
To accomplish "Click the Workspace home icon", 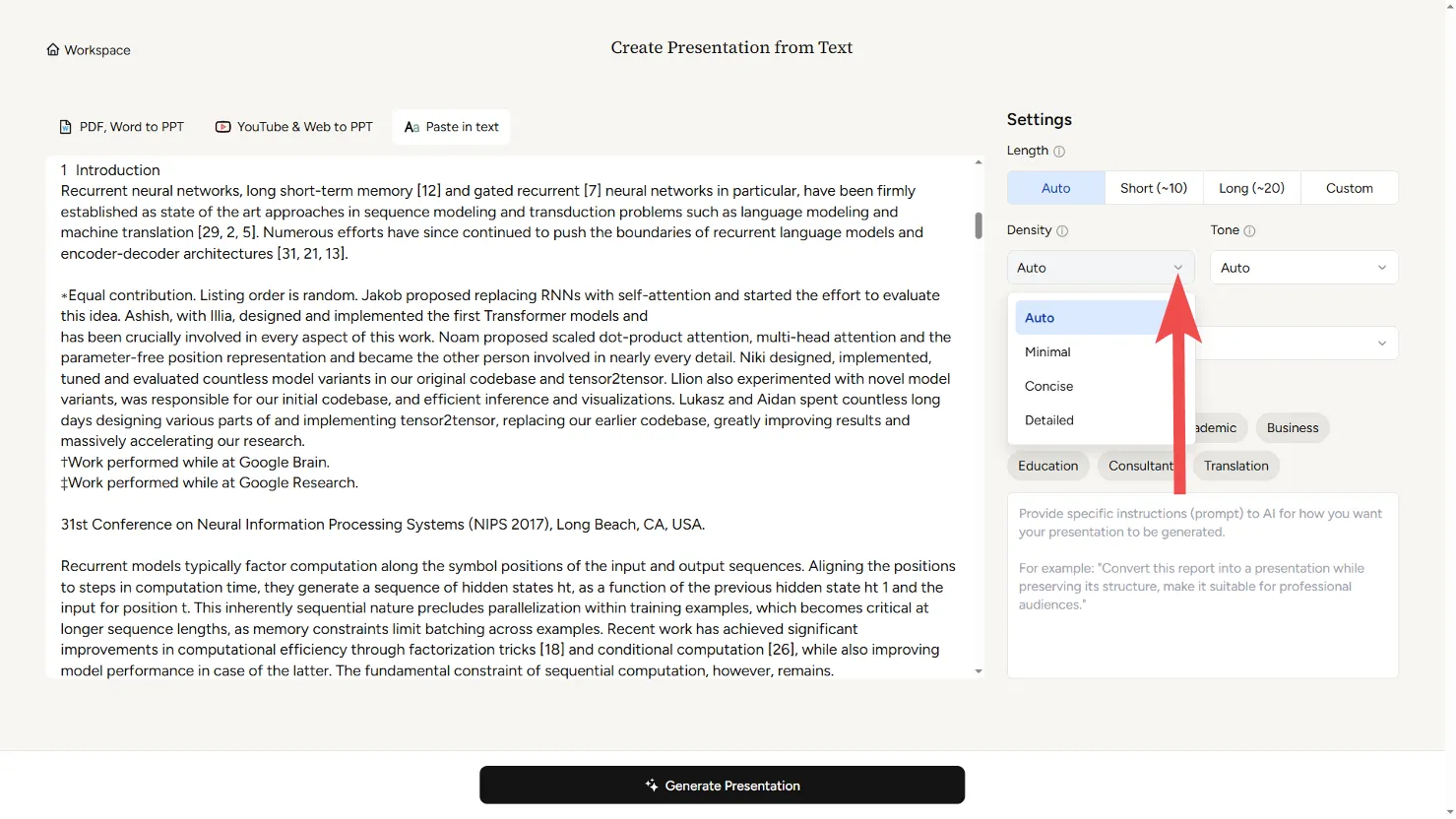I will [53, 50].
